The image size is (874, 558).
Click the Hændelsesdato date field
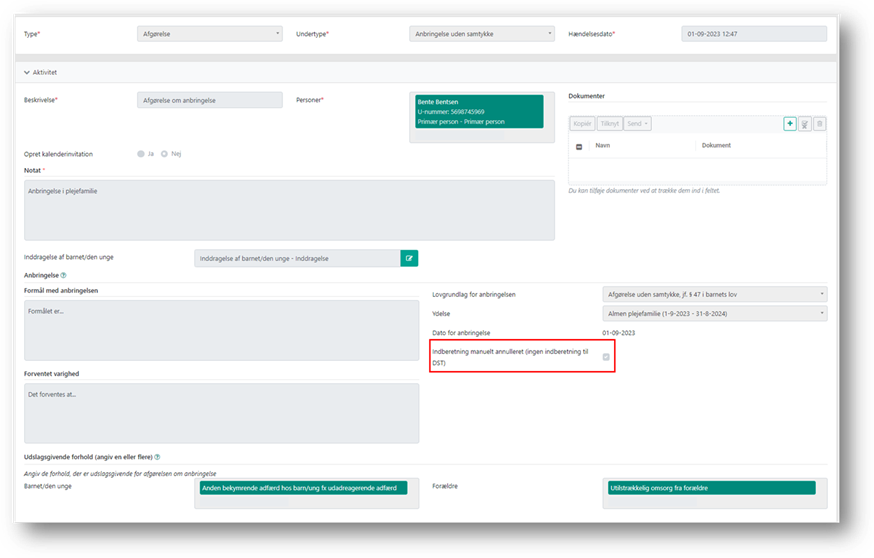click(754, 34)
